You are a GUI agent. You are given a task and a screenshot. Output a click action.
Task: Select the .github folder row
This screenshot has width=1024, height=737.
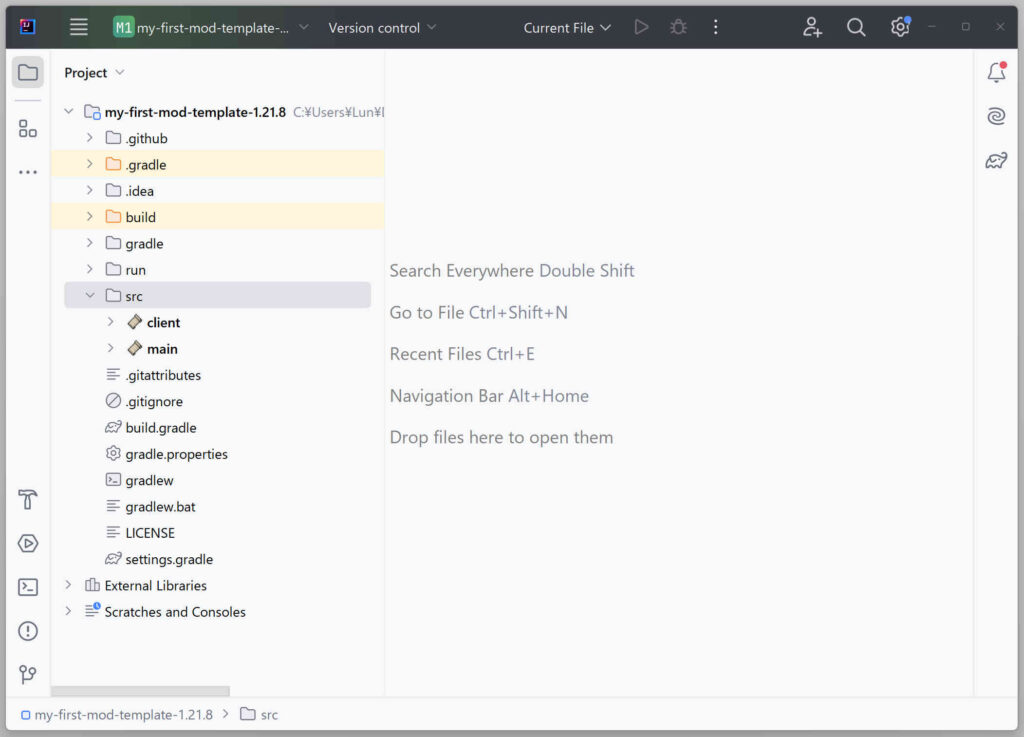tap(217, 138)
